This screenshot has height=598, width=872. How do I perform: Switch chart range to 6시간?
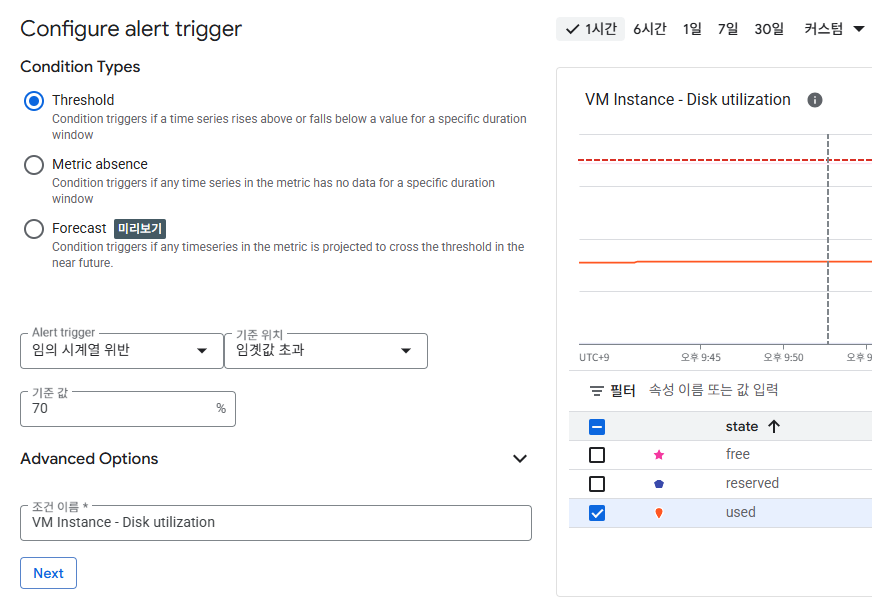(650, 29)
